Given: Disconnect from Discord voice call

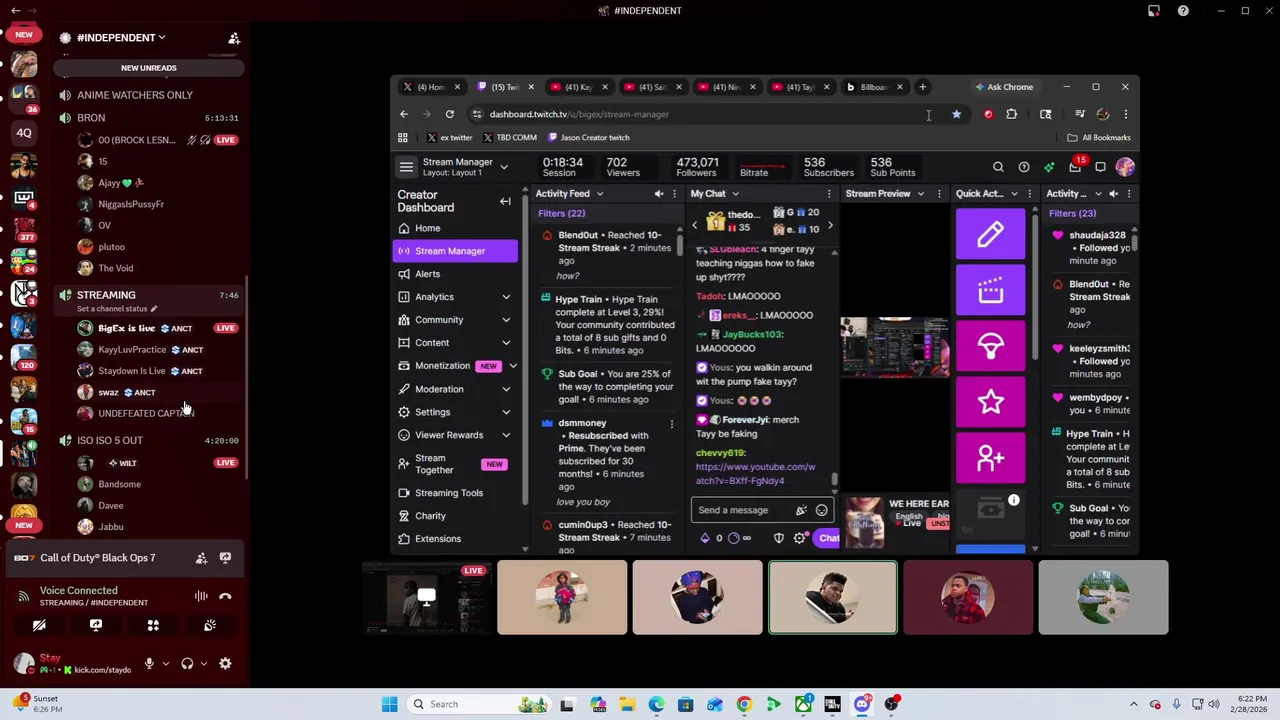Looking at the screenshot, I should [225, 596].
